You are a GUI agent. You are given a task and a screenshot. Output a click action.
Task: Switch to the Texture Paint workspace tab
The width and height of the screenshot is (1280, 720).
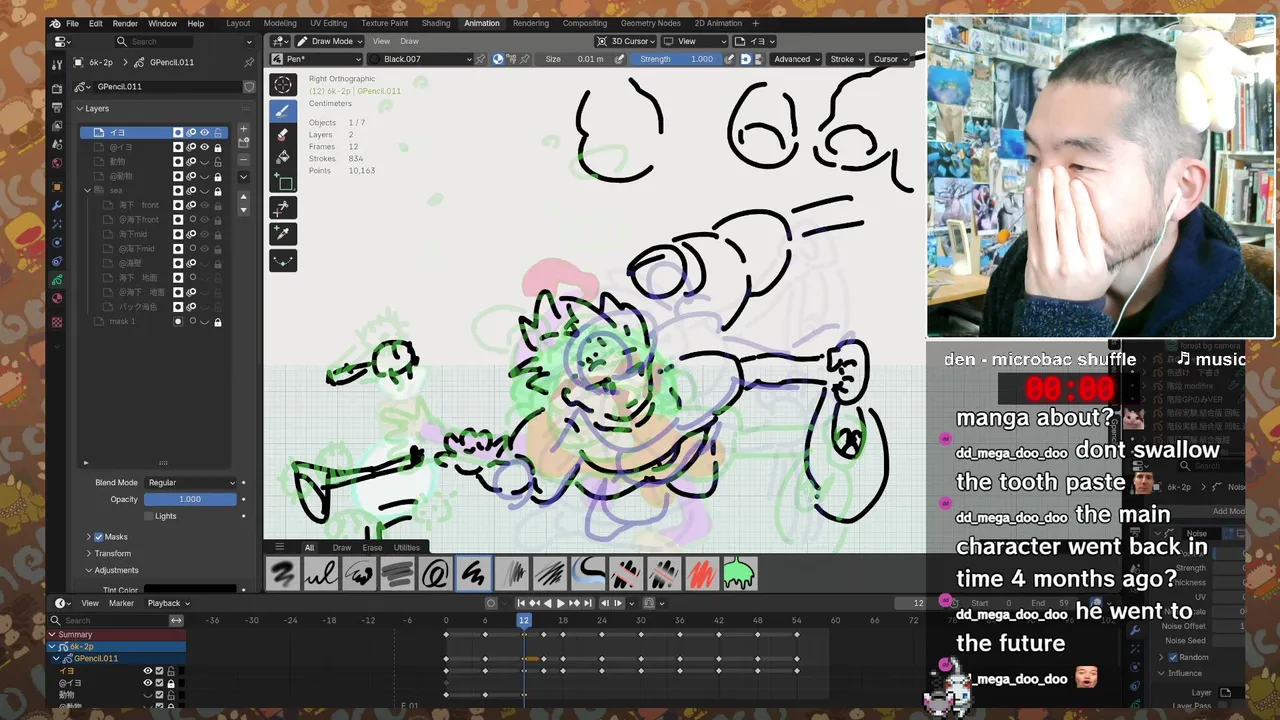pos(384,23)
